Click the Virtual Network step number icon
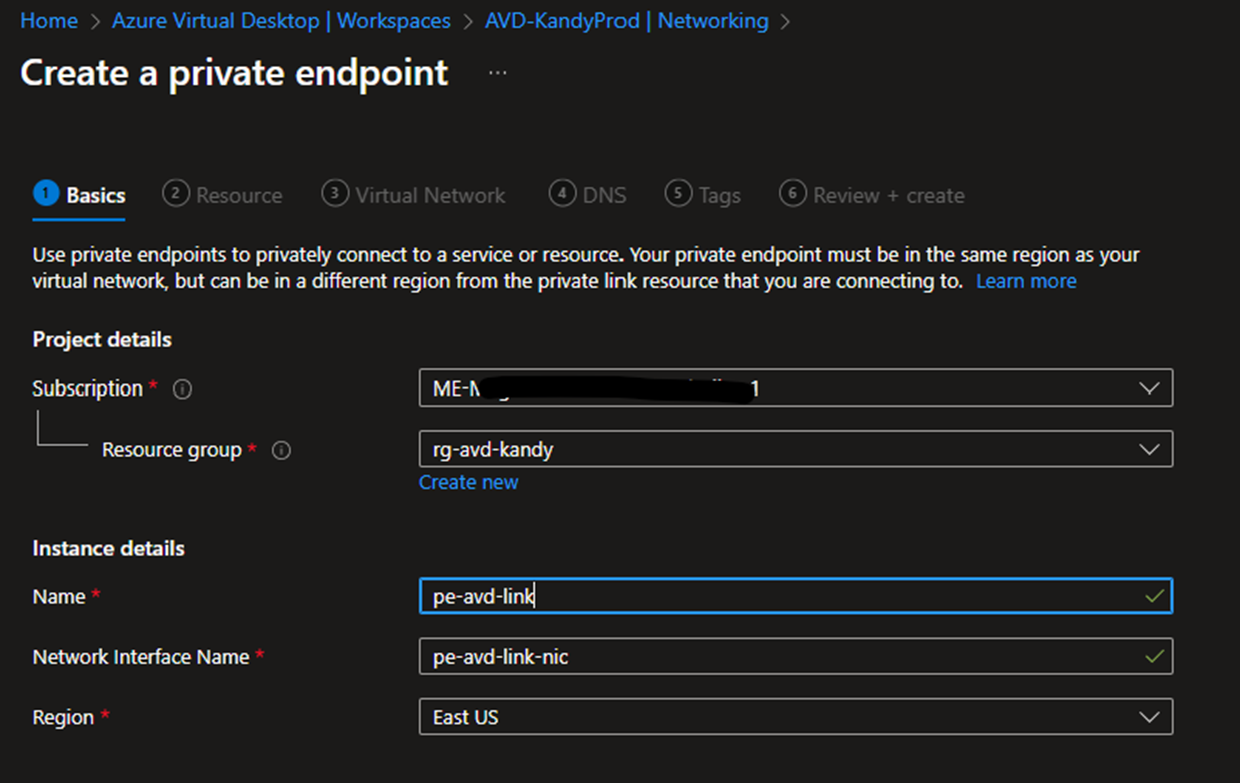Image resolution: width=1240 pixels, height=783 pixels. pyautogui.click(x=335, y=193)
